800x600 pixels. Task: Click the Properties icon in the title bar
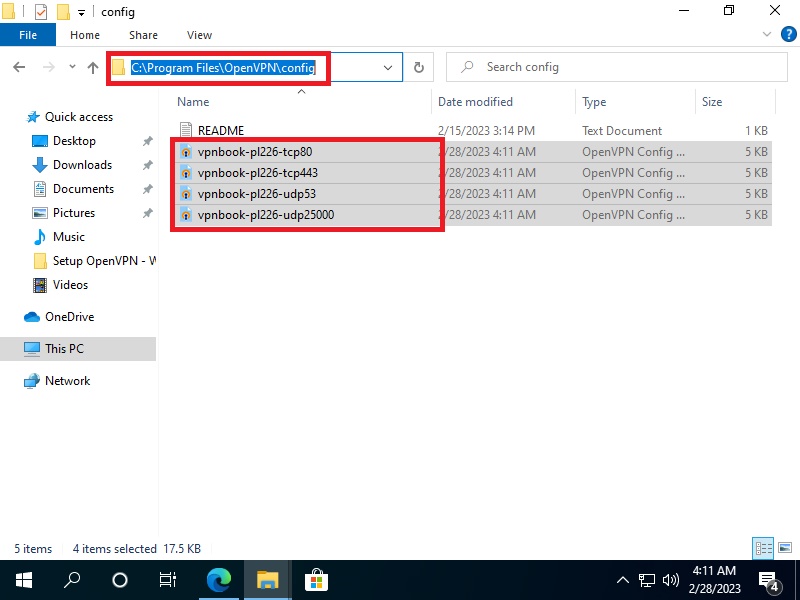click(x=41, y=12)
